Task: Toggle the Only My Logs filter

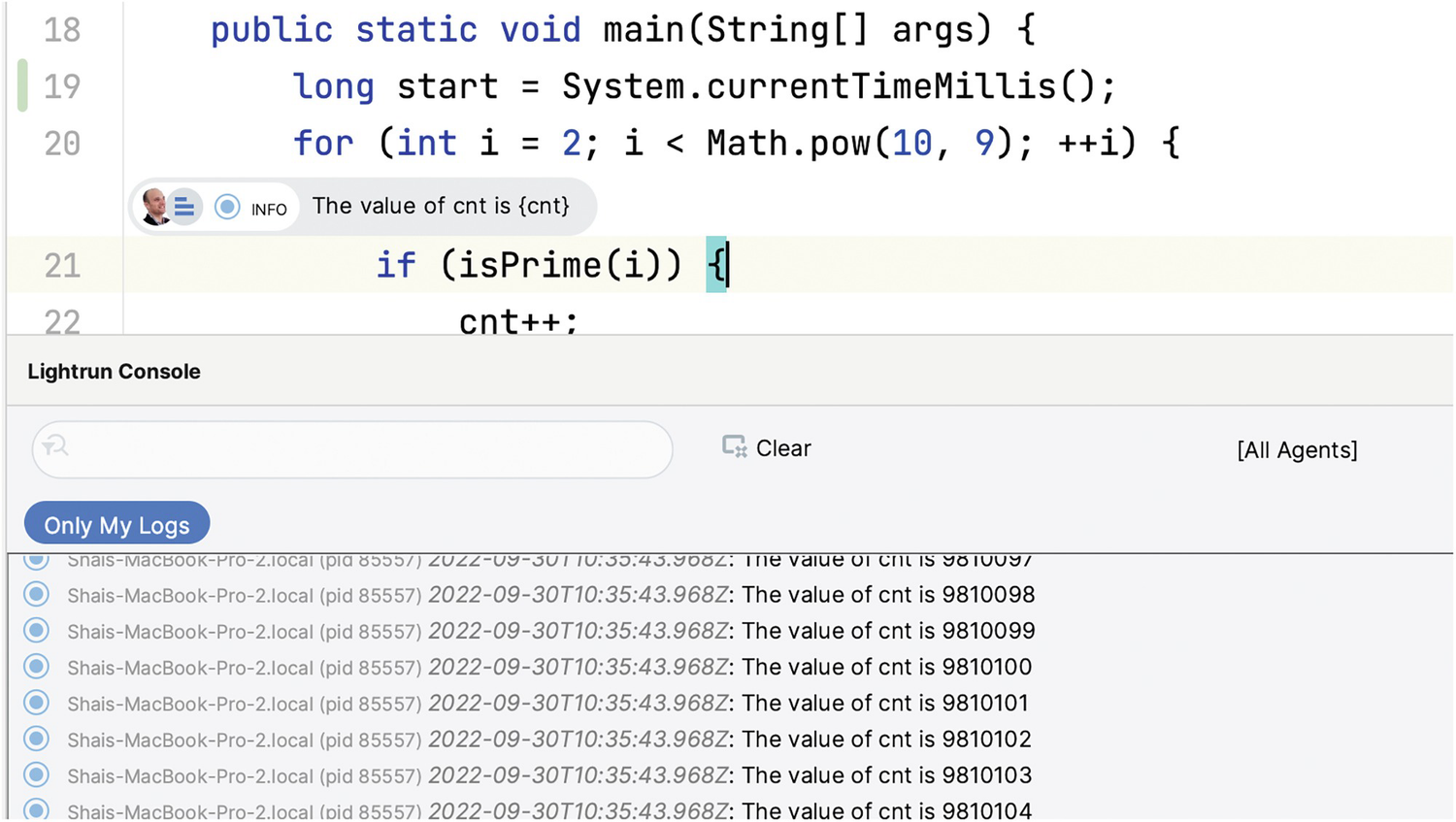Action: pos(116,525)
